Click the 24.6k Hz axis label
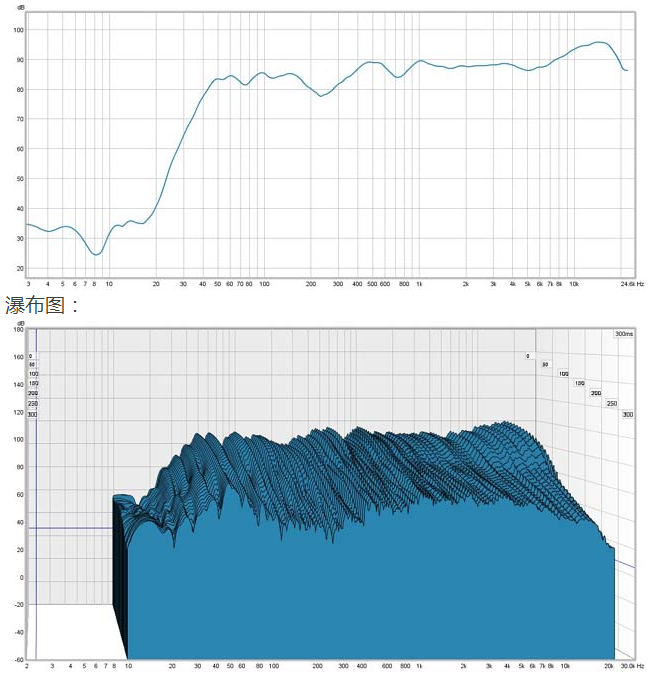The height and width of the screenshot is (681, 658). (x=632, y=284)
